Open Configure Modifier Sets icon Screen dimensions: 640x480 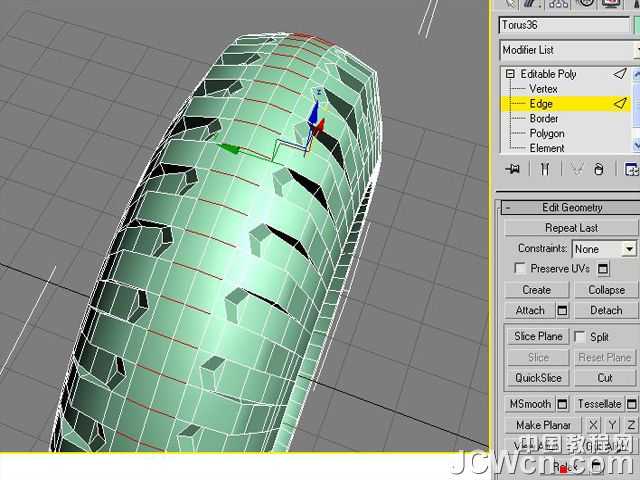tap(631, 169)
